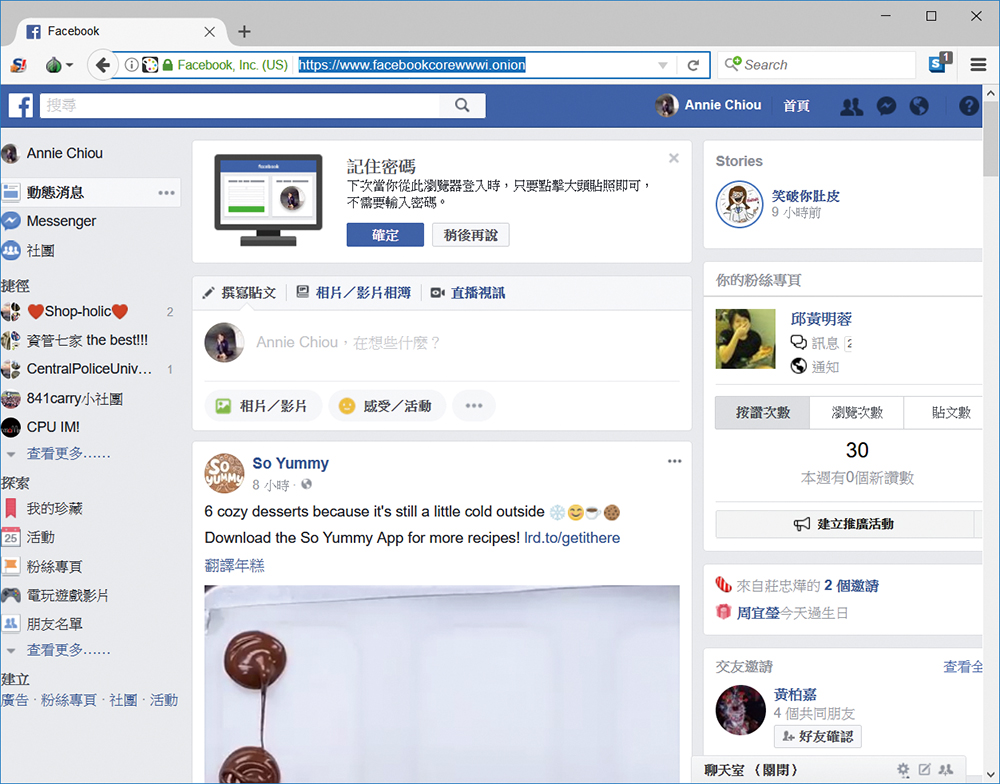Open the 笑破你肚皮 story thumbnail

[739, 204]
